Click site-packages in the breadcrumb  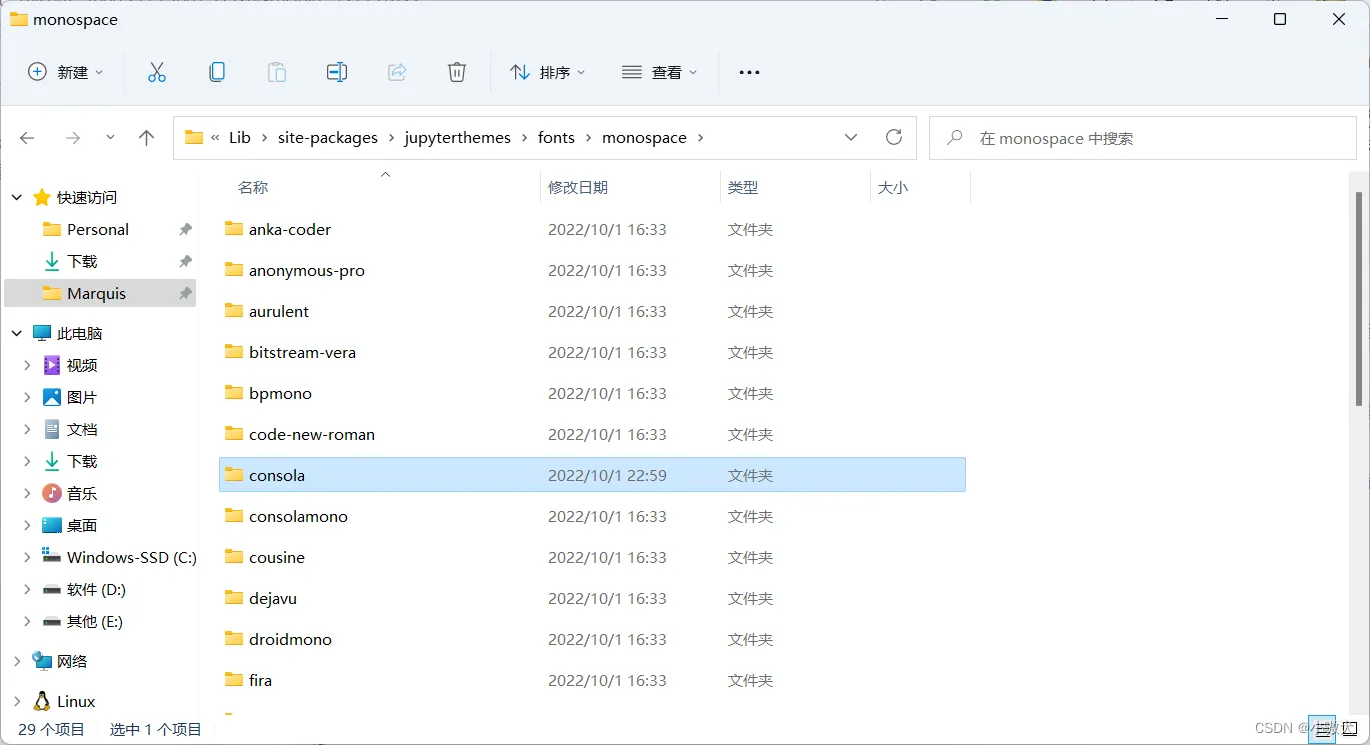pos(328,138)
